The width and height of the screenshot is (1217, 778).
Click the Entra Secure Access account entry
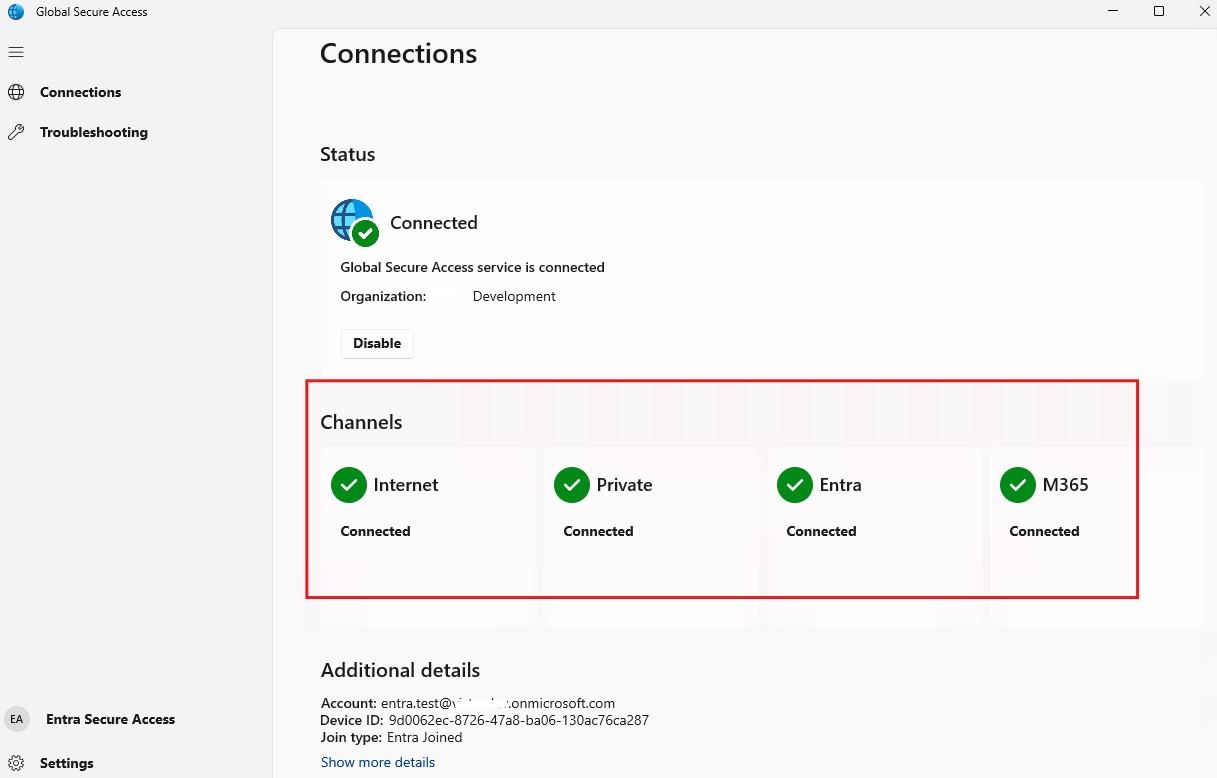(110, 718)
